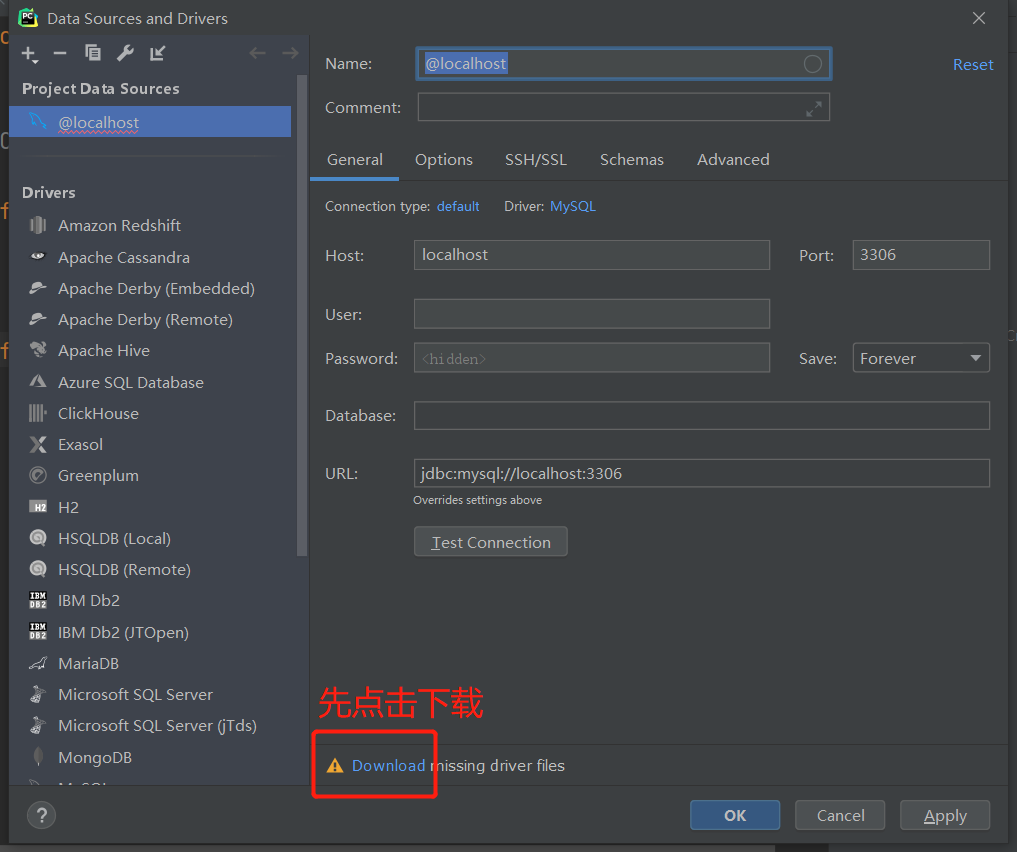The image size is (1017, 852).
Task: Select the Apache Cassandra driver
Action: point(123,257)
